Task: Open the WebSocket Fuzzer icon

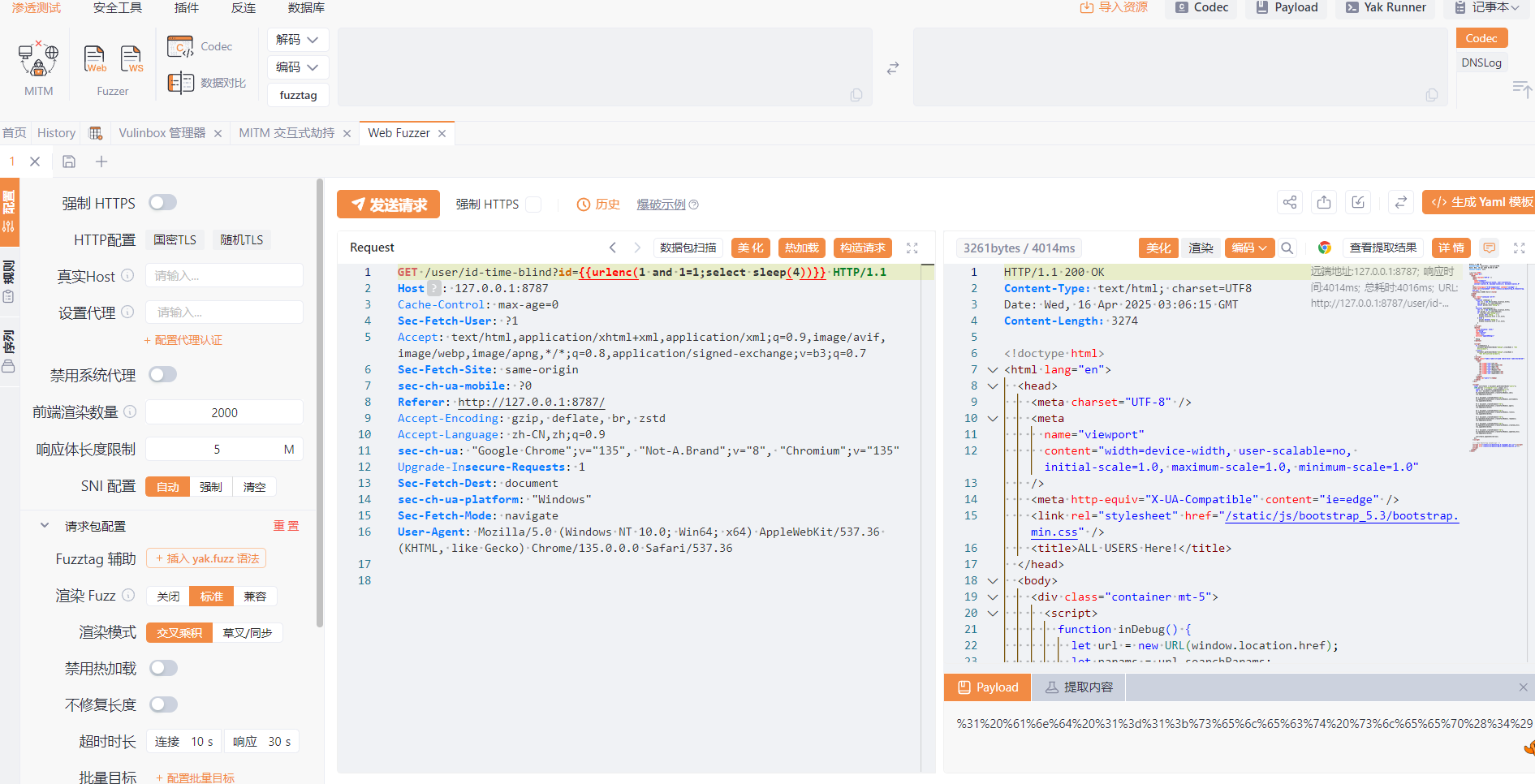Action: coord(131,59)
